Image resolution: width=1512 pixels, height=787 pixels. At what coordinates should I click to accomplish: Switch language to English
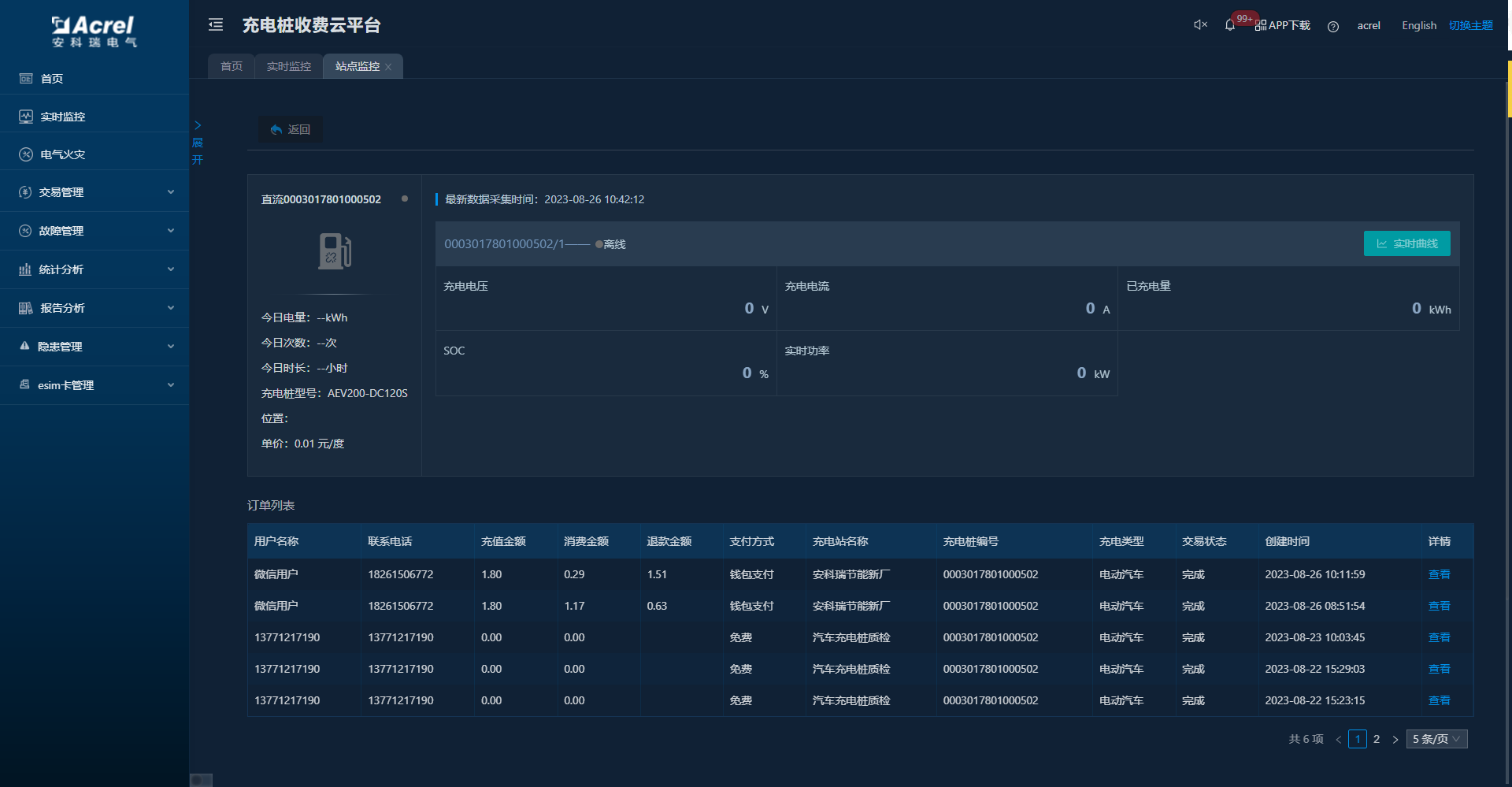[x=1419, y=26]
